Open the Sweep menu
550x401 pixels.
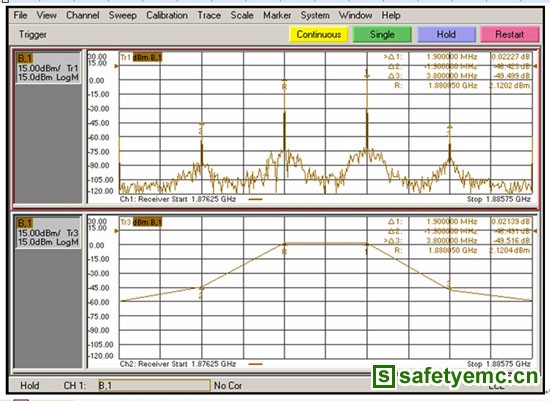[122, 15]
